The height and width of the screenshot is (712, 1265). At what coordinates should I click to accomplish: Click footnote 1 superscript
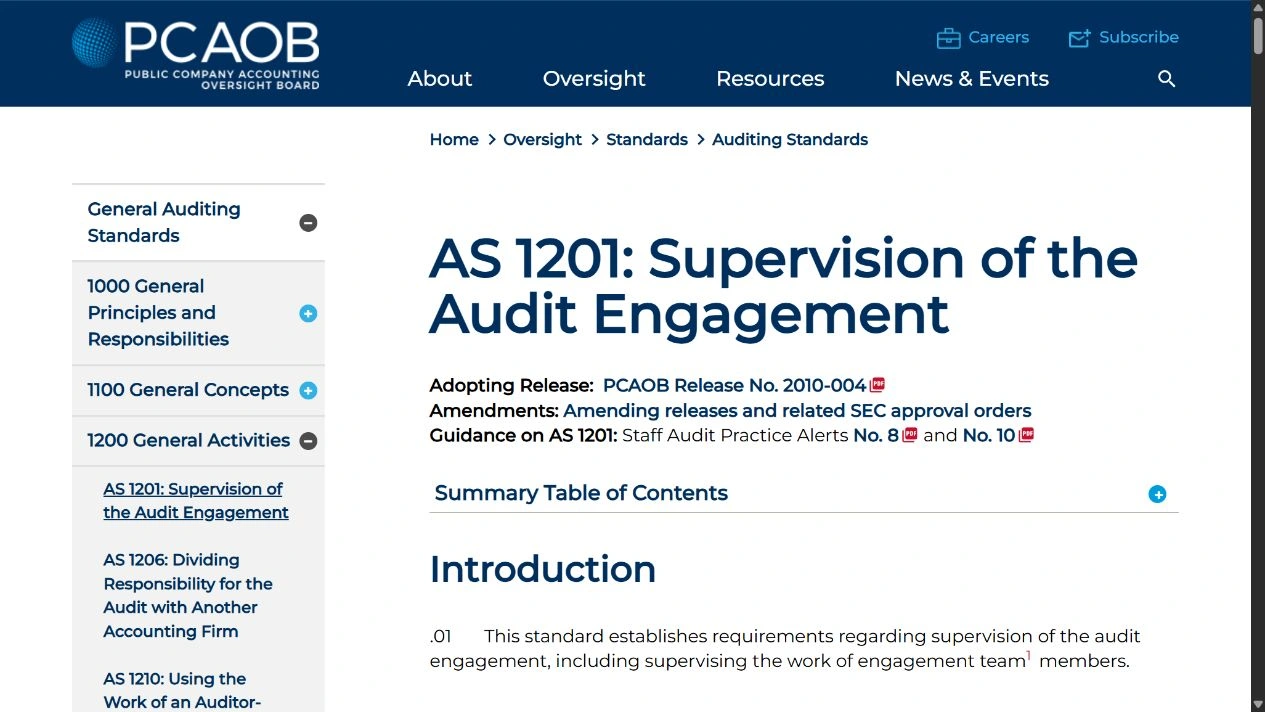(x=1028, y=656)
